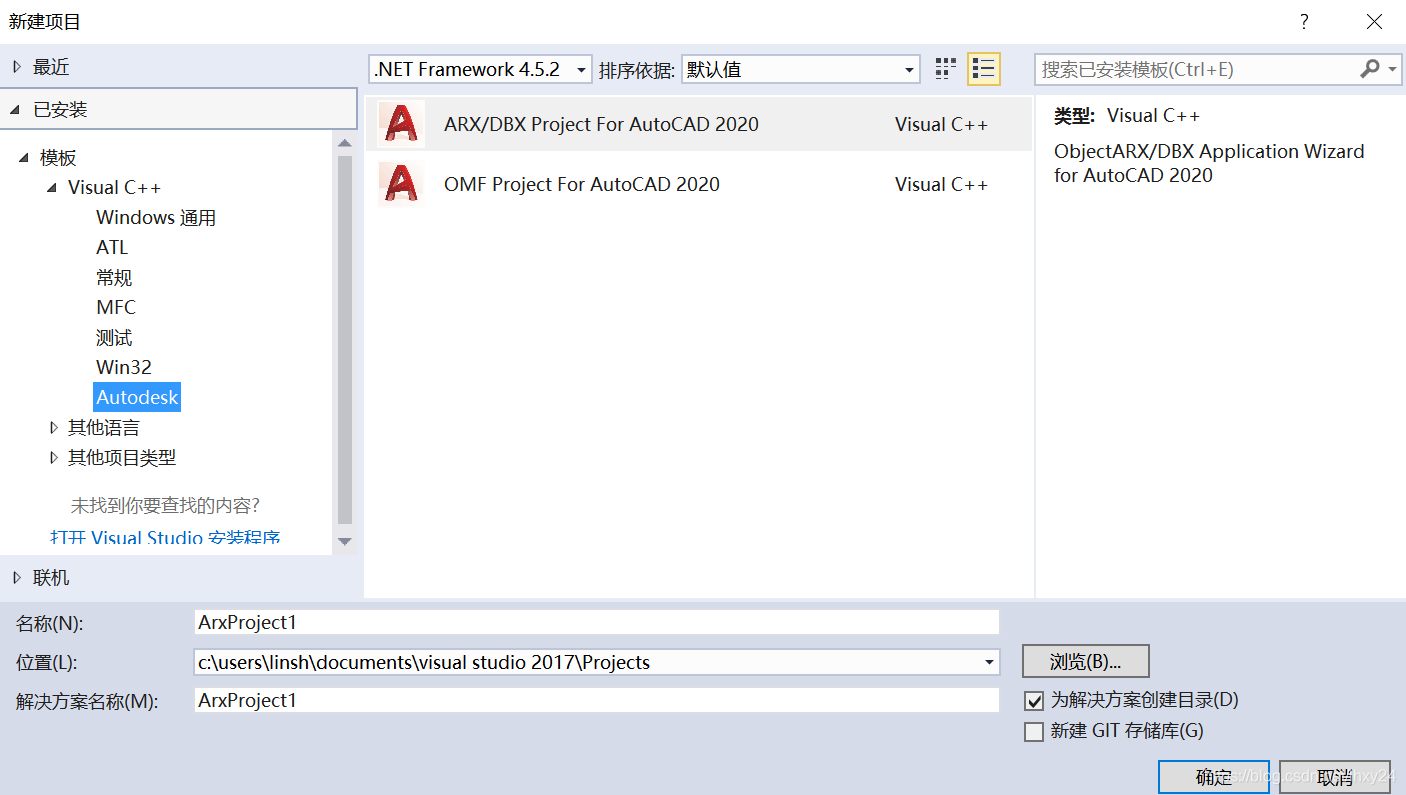Image resolution: width=1406 pixels, height=795 pixels.
Task: Select Windows 通用 template category
Action: point(156,218)
